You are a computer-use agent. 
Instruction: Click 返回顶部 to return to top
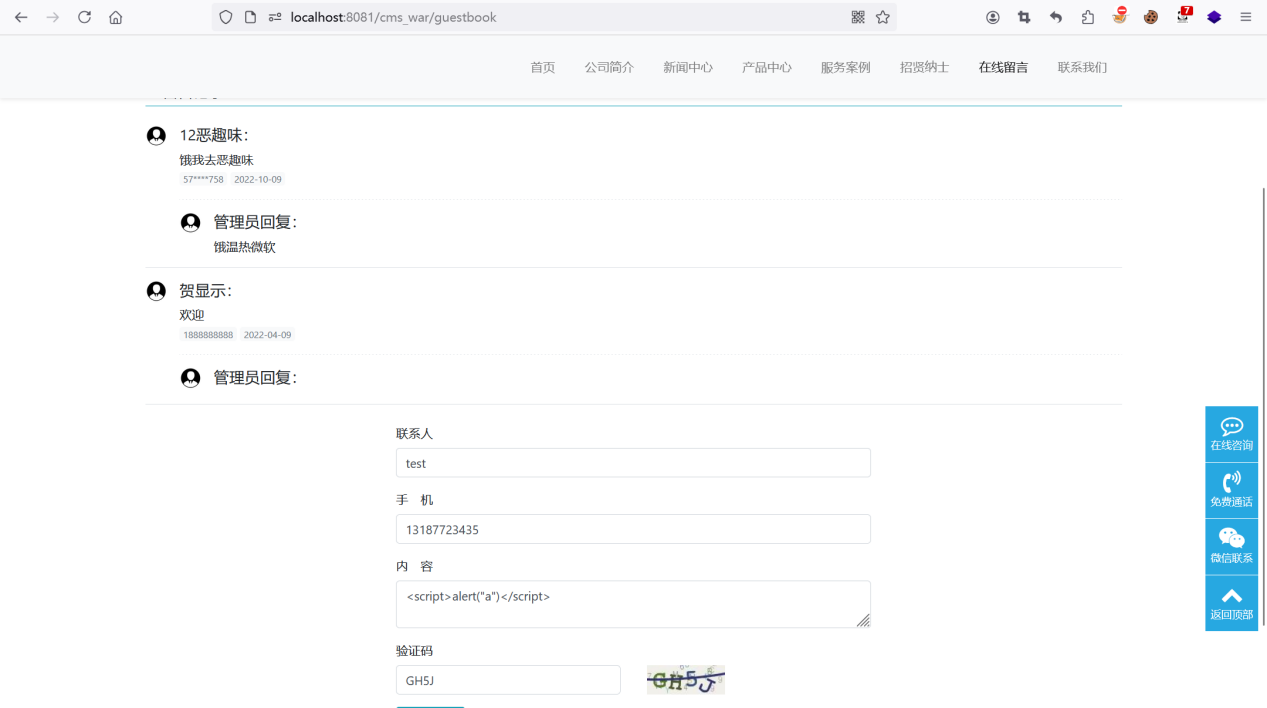coord(1231,603)
